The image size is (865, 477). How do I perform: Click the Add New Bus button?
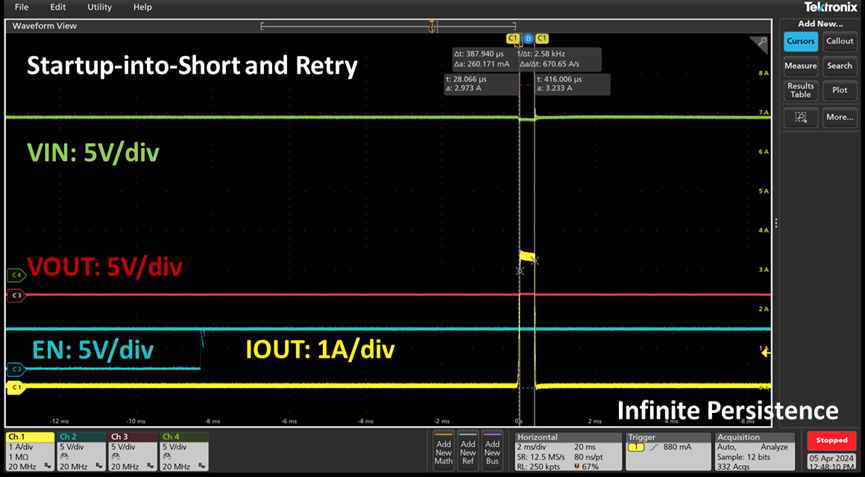pos(493,450)
